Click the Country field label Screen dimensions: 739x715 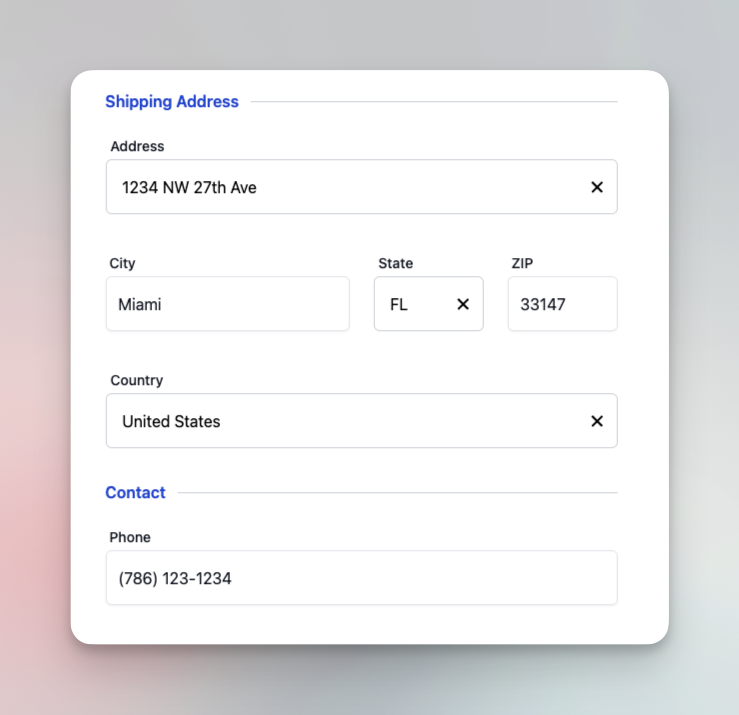point(136,380)
